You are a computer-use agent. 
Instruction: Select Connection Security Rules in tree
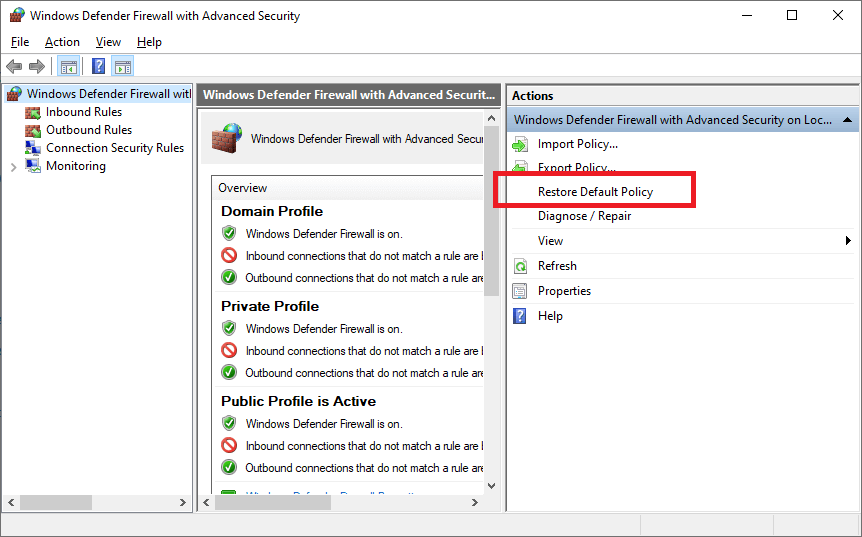(x=115, y=148)
